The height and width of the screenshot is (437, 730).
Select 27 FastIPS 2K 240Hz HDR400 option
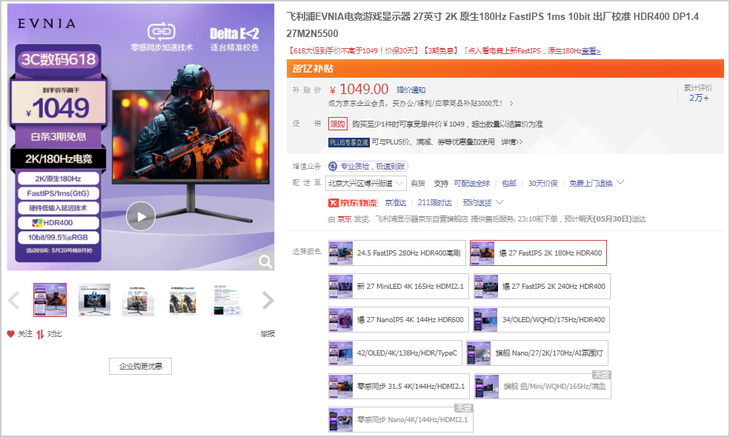(542, 286)
